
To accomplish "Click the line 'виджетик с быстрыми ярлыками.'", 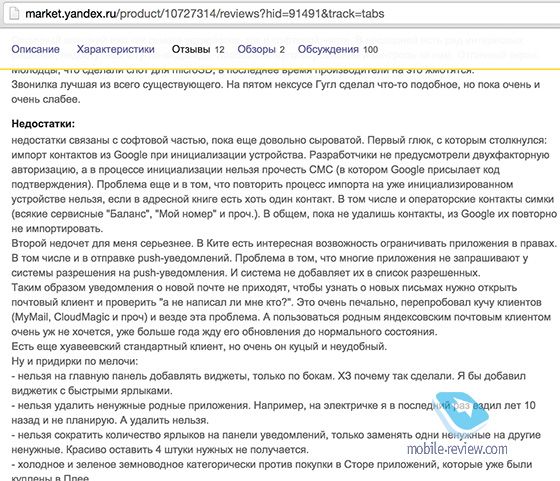I will click(92, 391).
